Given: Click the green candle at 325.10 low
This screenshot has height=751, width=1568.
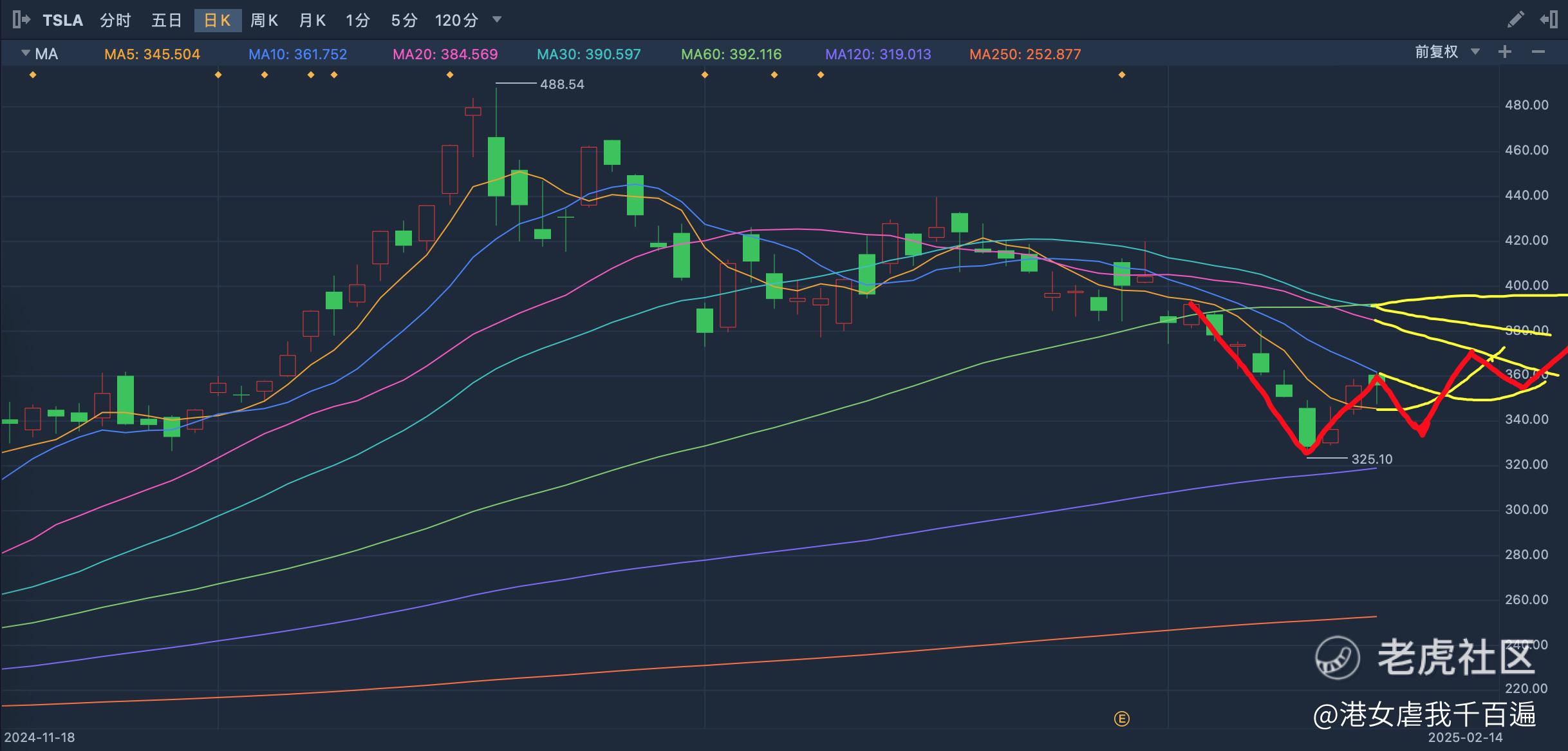Looking at the screenshot, I should 1307,426.
